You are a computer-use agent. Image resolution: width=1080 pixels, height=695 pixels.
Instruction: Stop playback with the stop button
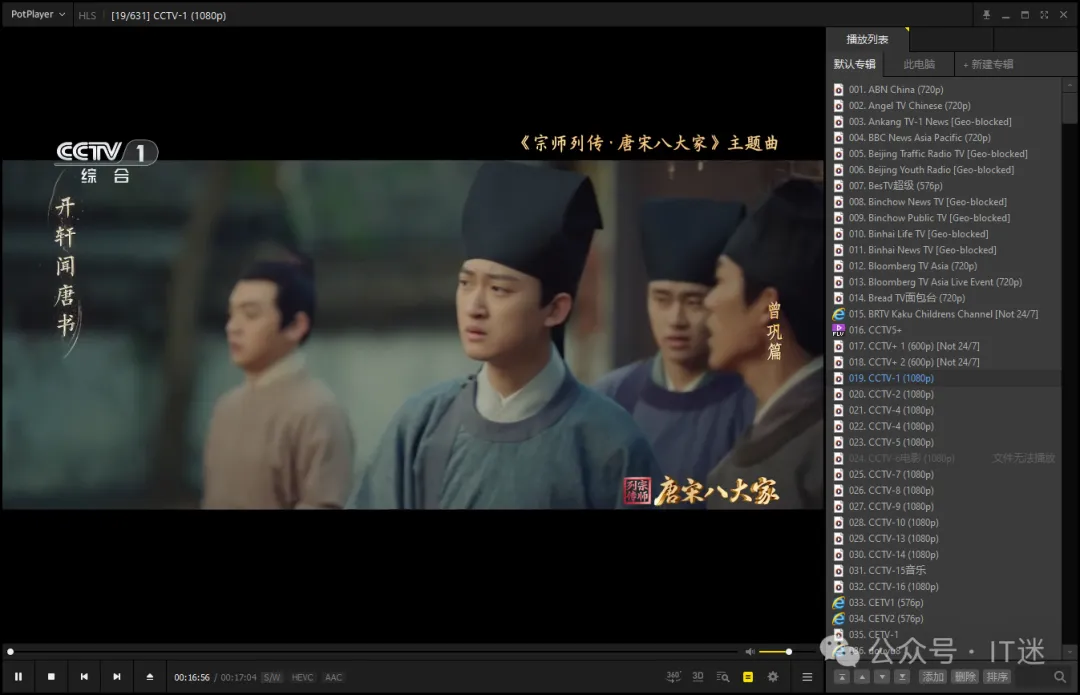click(51, 677)
